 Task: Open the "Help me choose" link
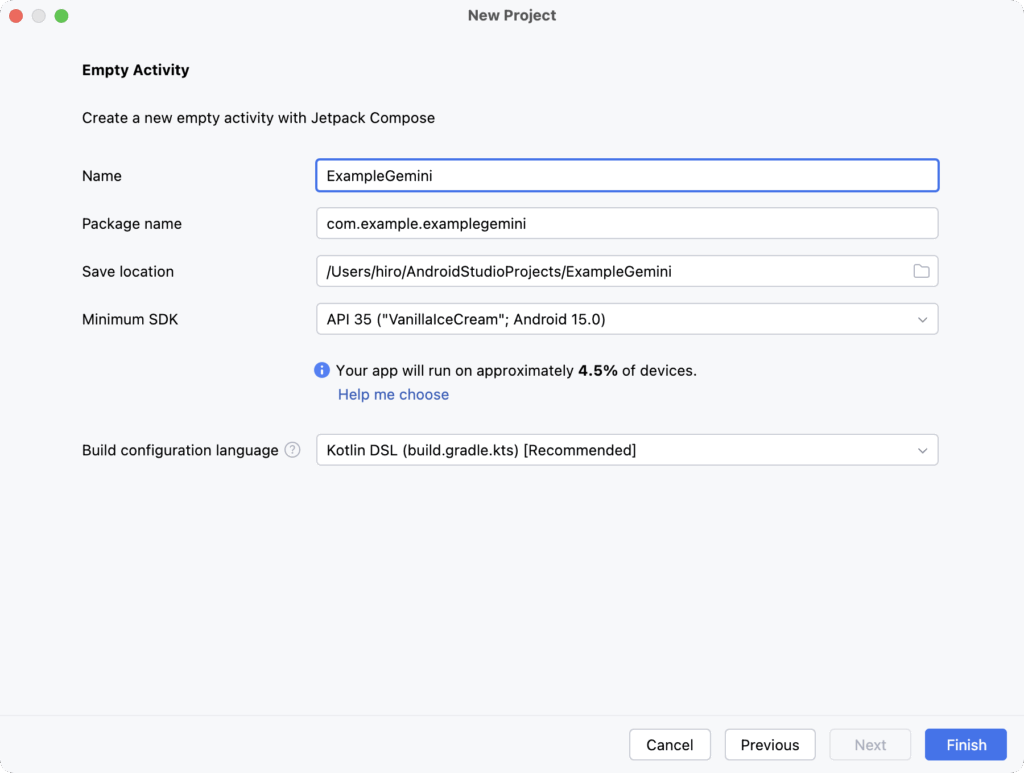(393, 395)
